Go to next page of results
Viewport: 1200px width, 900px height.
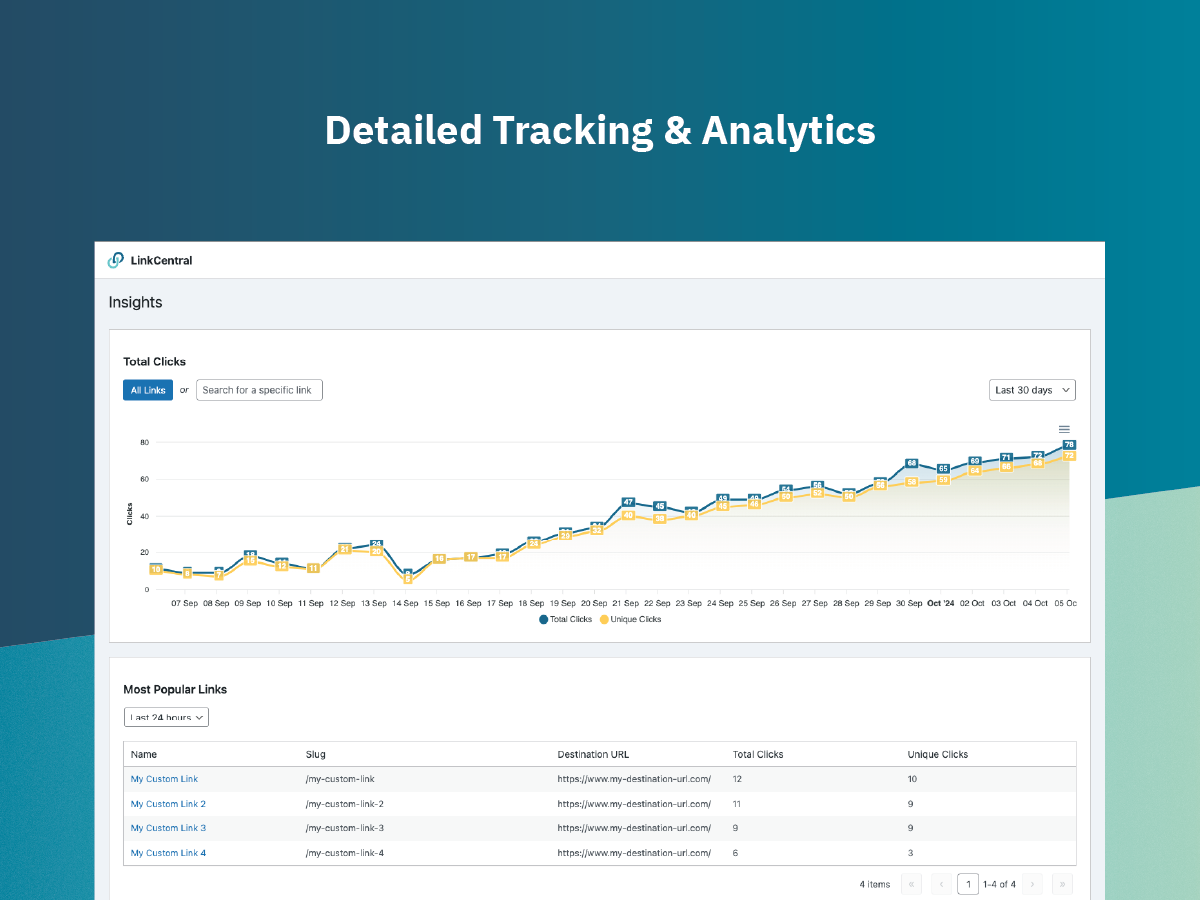[1033, 884]
